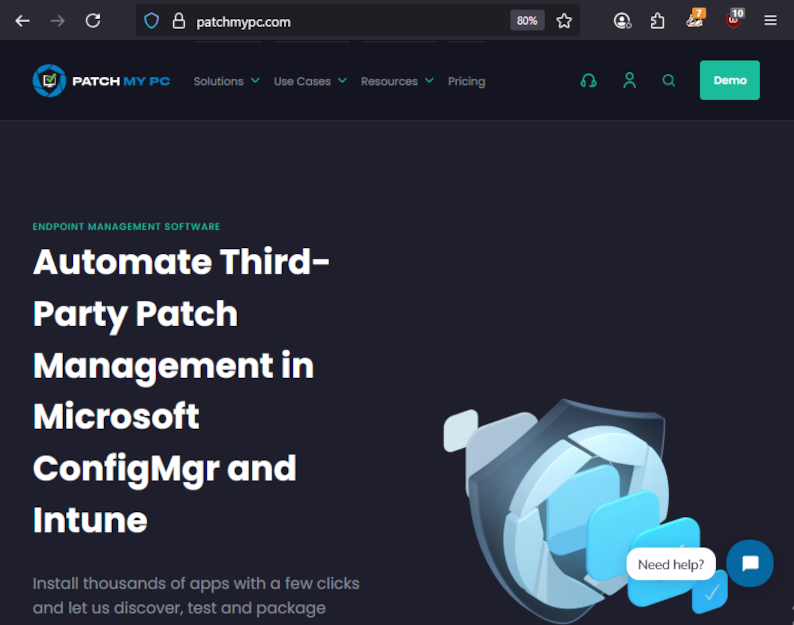
Task: Click the 'Install thousands of apps' paragraph
Action: click(196, 596)
